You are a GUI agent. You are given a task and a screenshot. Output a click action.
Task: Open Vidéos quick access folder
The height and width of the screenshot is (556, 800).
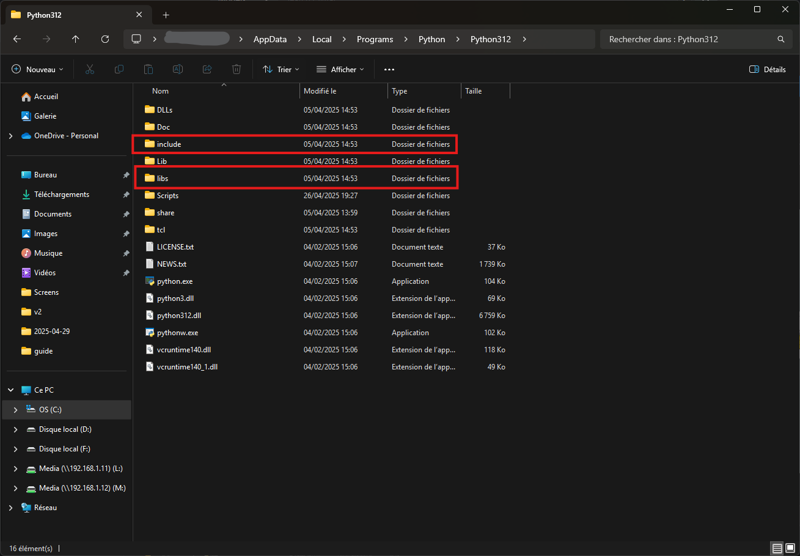pyautogui.click(x=38, y=273)
